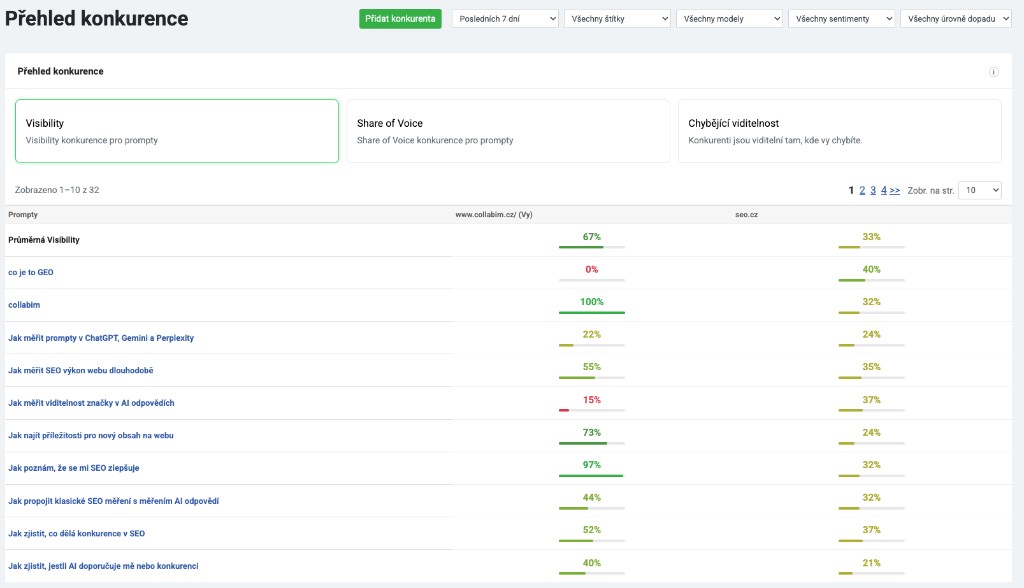Click the red 15% progress bar
This screenshot has height=588, width=1024.
(x=592, y=410)
